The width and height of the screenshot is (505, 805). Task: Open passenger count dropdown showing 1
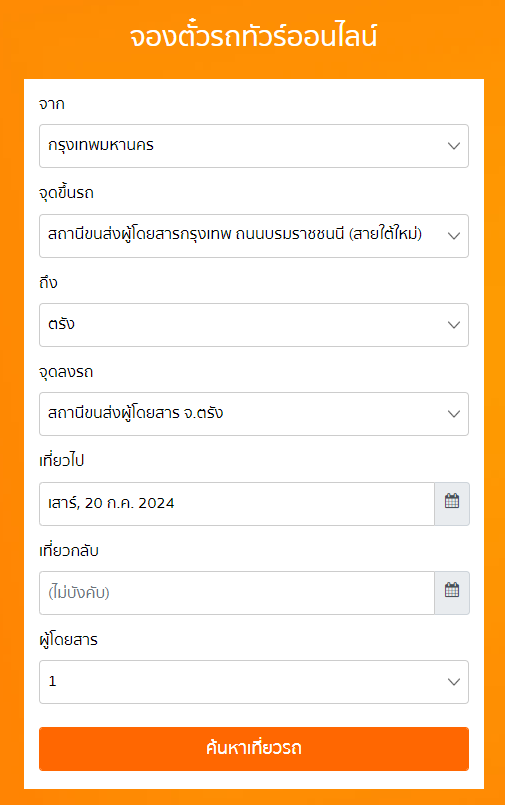(254, 682)
